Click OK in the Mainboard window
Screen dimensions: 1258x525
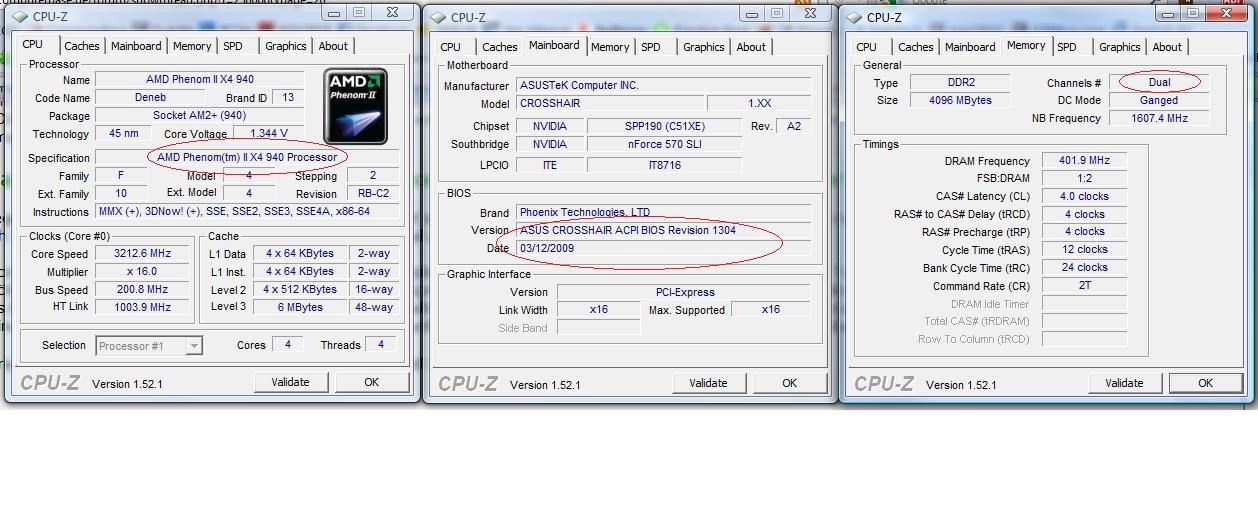[x=789, y=383]
